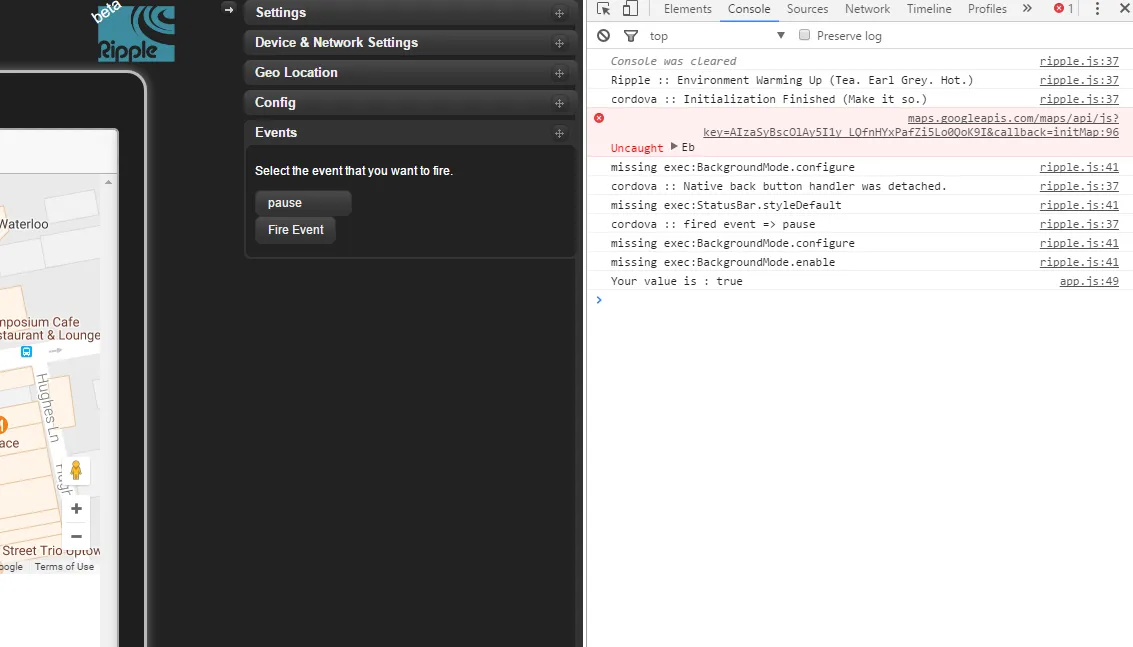Image resolution: width=1133 pixels, height=647 pixels.
Task: Click the Waterloo map label
Action: (x=24, y=224)
